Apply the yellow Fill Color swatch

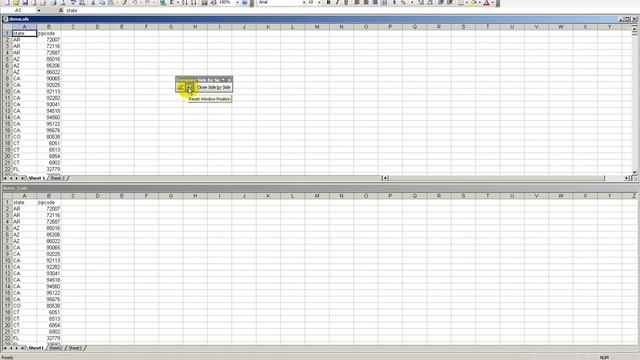tap(473, 2)
